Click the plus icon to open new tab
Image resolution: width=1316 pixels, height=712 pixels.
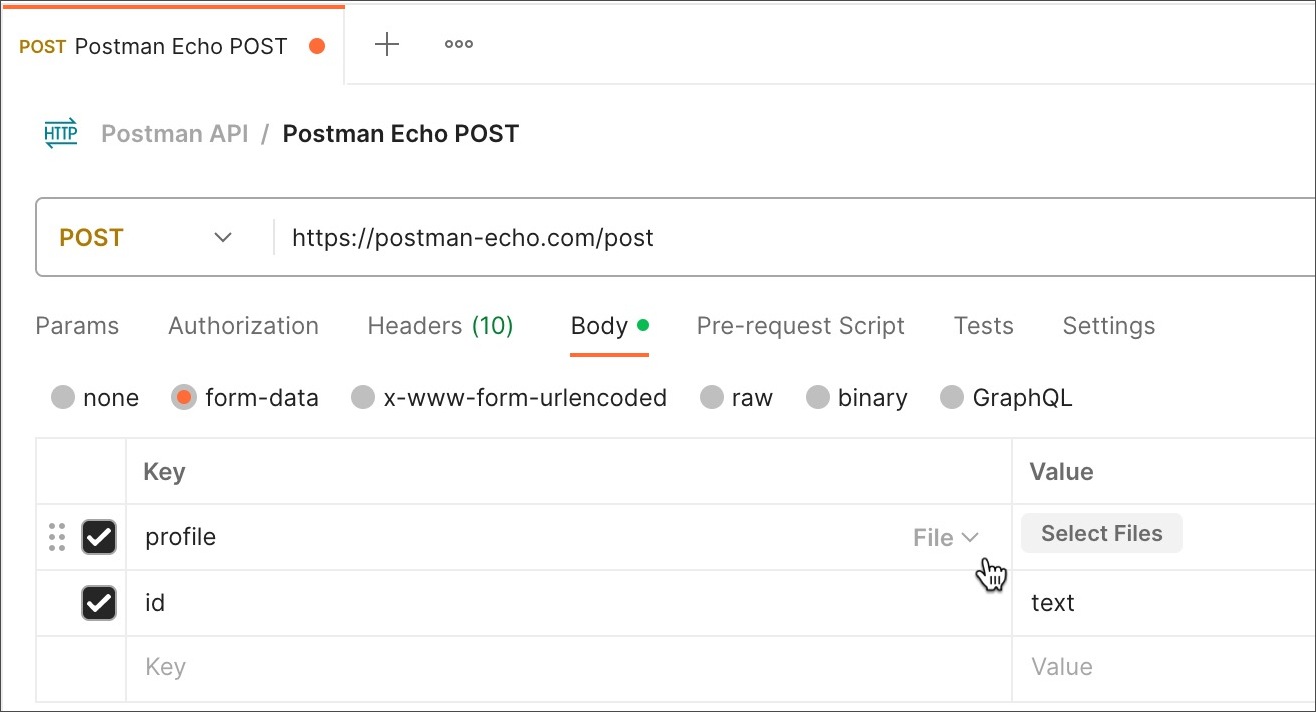tap(386, 45)
